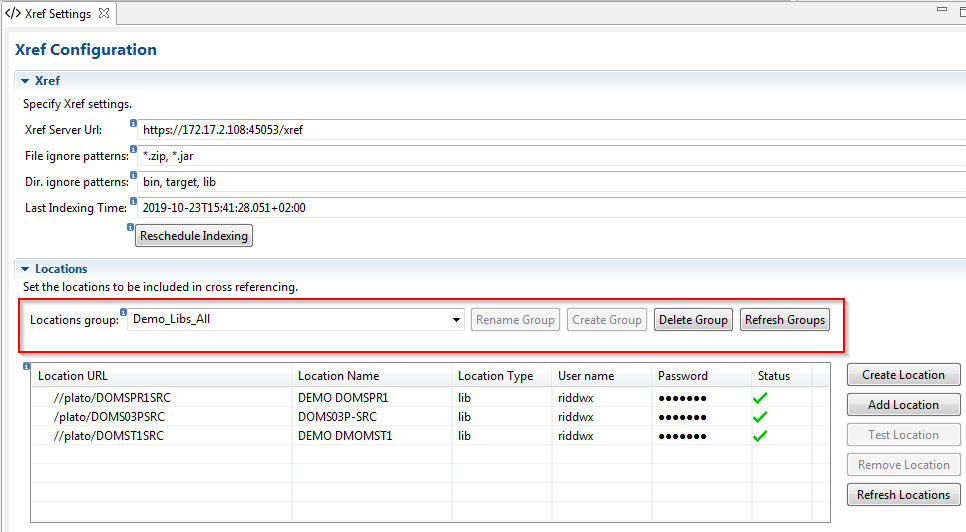966x532 pixels.
Task: Click info icon beside File ignore patterns
Action: pyautogui.click(x=133, y=149)
